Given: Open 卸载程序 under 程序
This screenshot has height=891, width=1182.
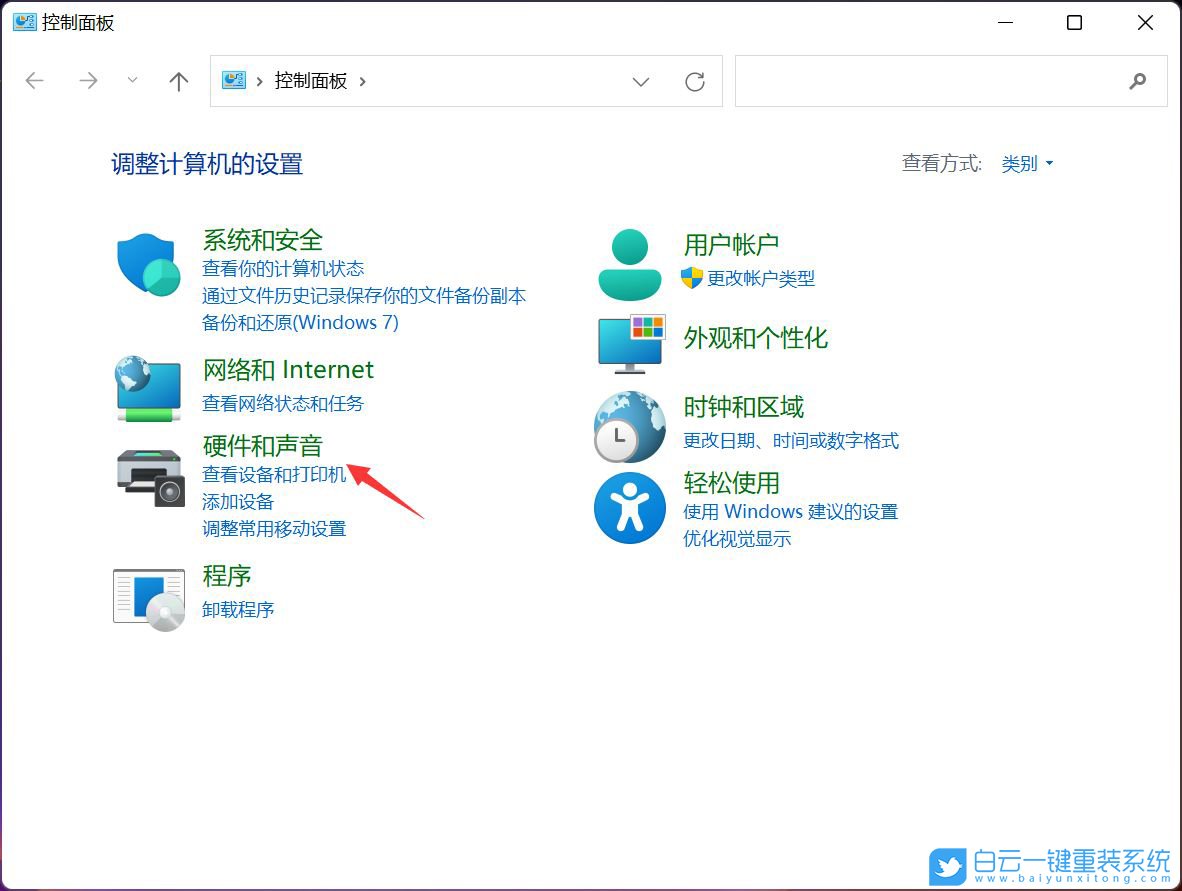Looking at the screenshot, I should [238, 609].
